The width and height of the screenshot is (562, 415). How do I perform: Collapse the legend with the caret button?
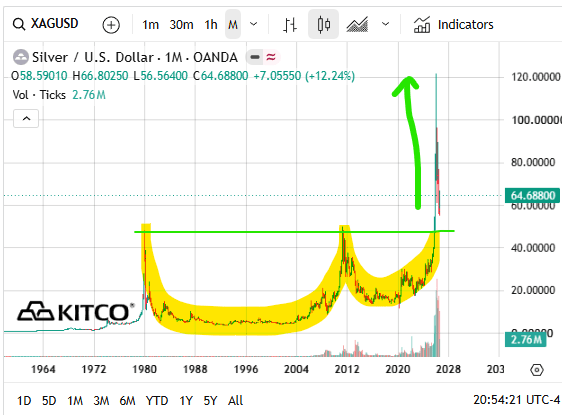[x=26, y=119]
